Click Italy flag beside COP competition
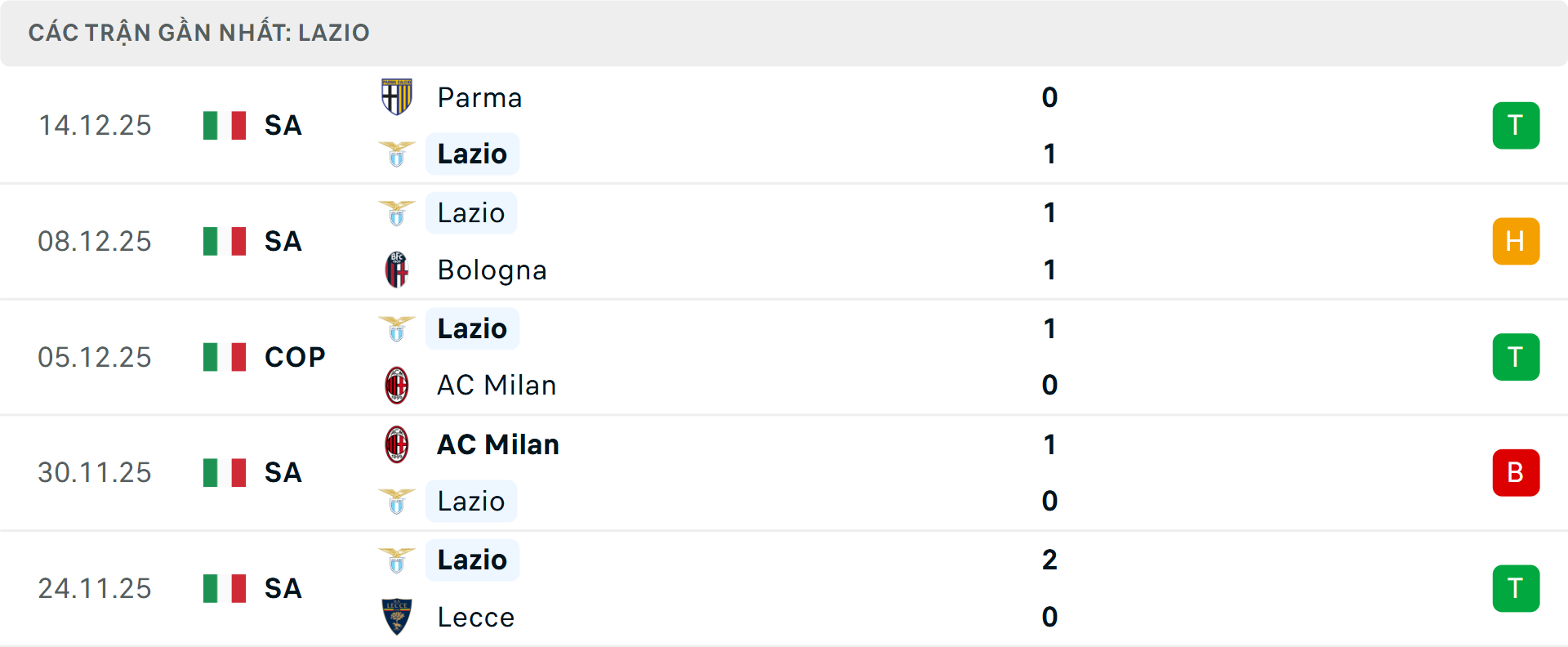The image size is (1568, 647). point(225,357)
